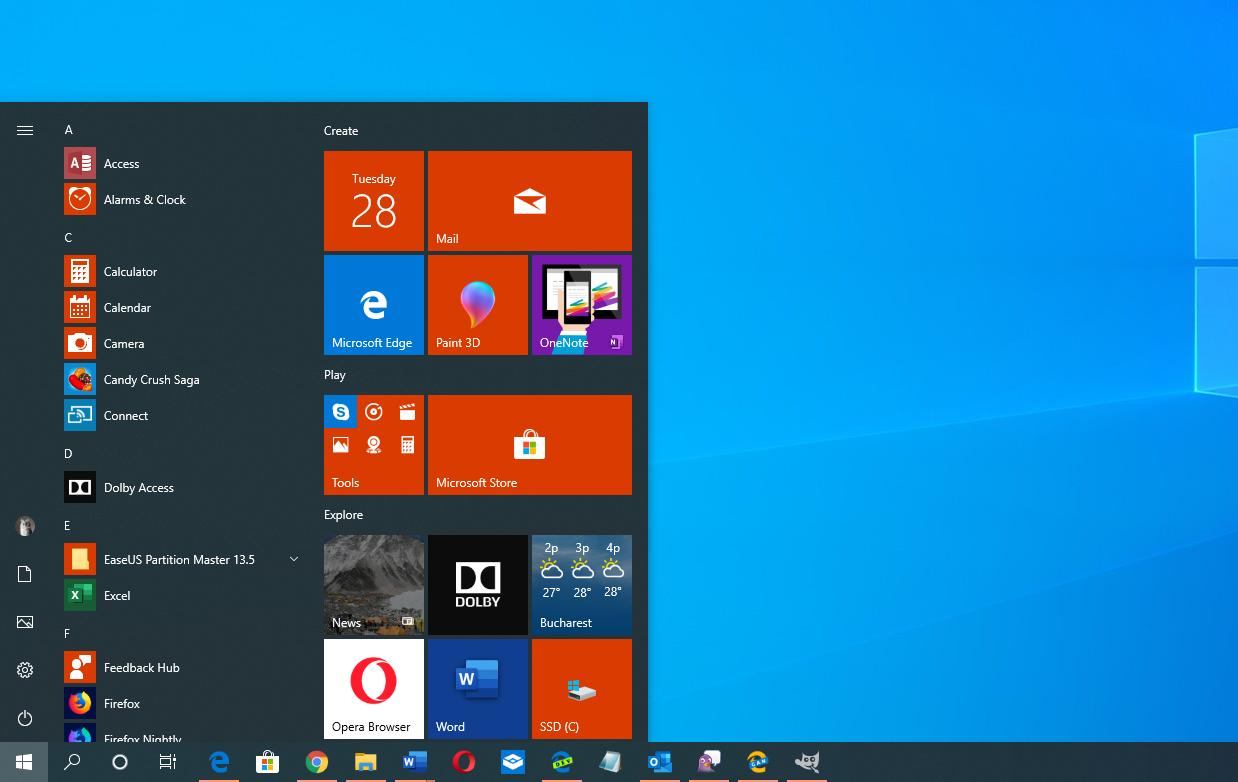Open the Microsoft Store tile

pos(530,445)
